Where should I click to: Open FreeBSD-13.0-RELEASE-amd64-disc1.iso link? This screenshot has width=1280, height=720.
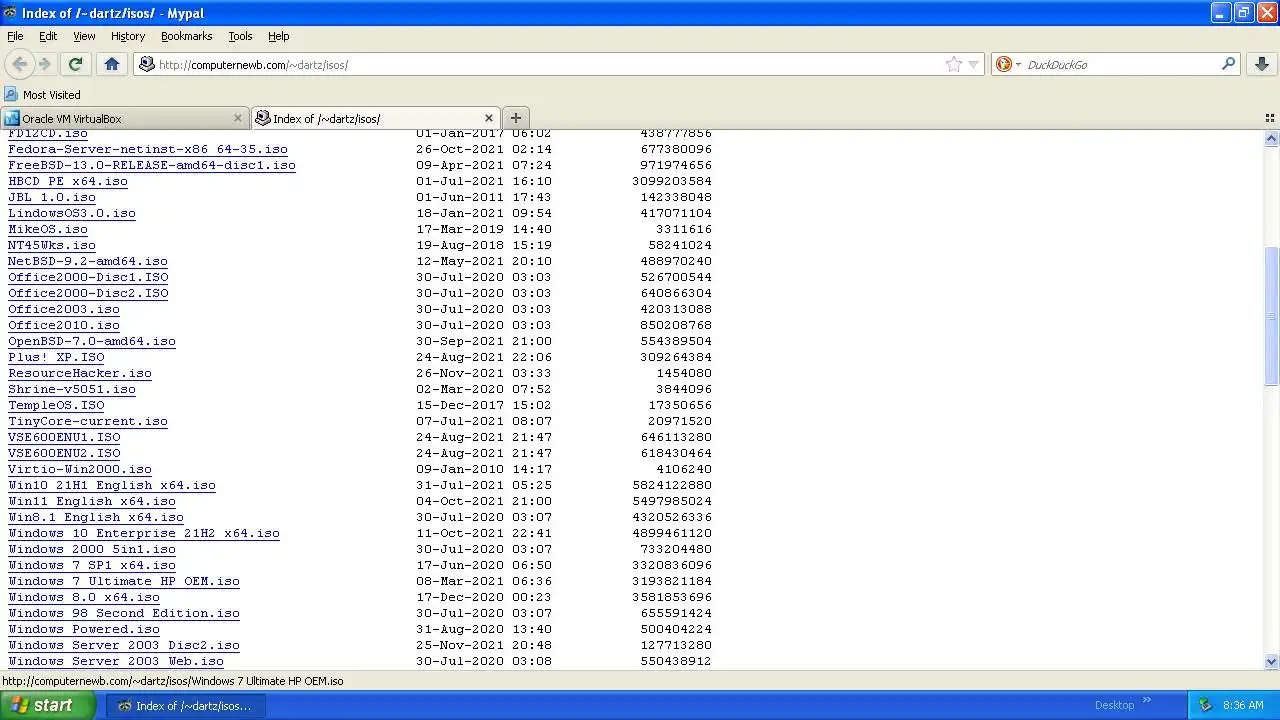(x=152, y=165)
